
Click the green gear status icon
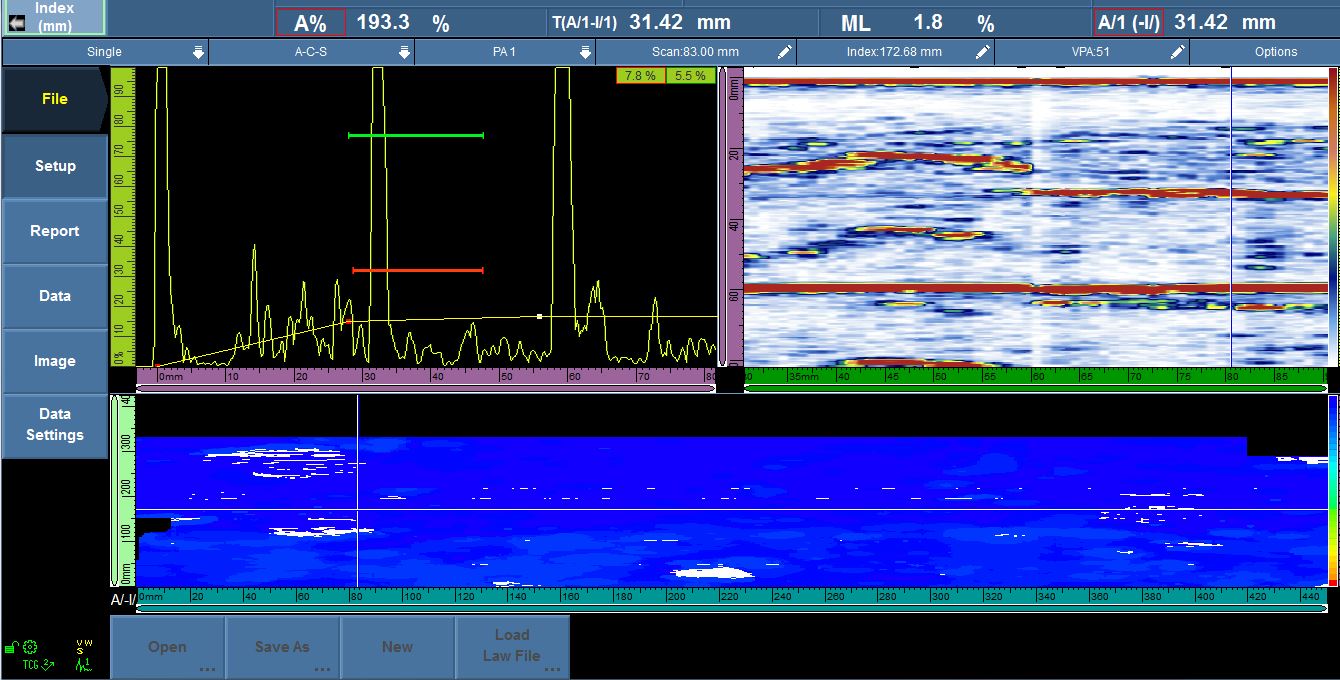[x=30, y=647]
